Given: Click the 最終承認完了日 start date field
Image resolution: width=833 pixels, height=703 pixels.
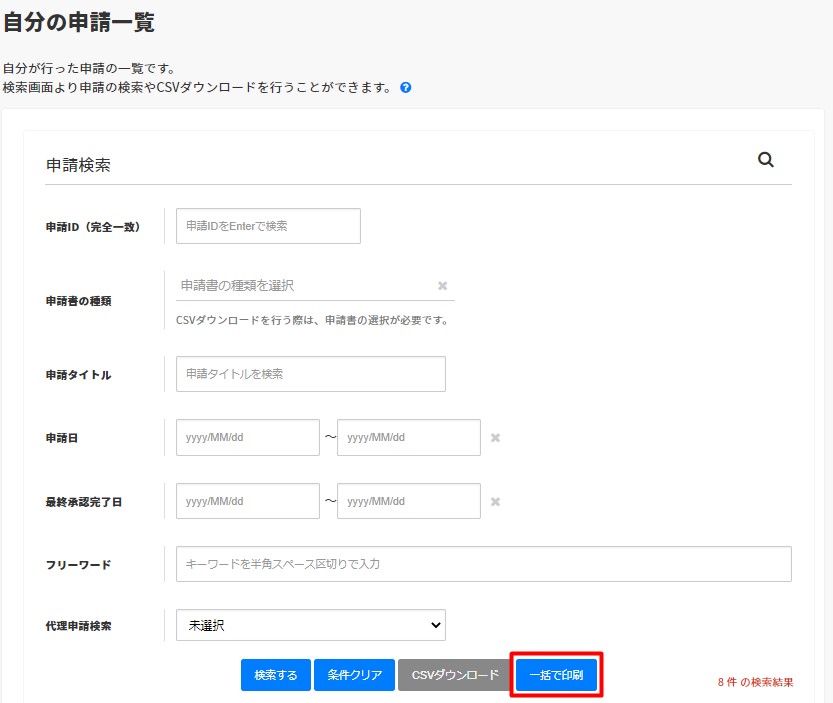Looking at the screenshot, I should [247, 502].
